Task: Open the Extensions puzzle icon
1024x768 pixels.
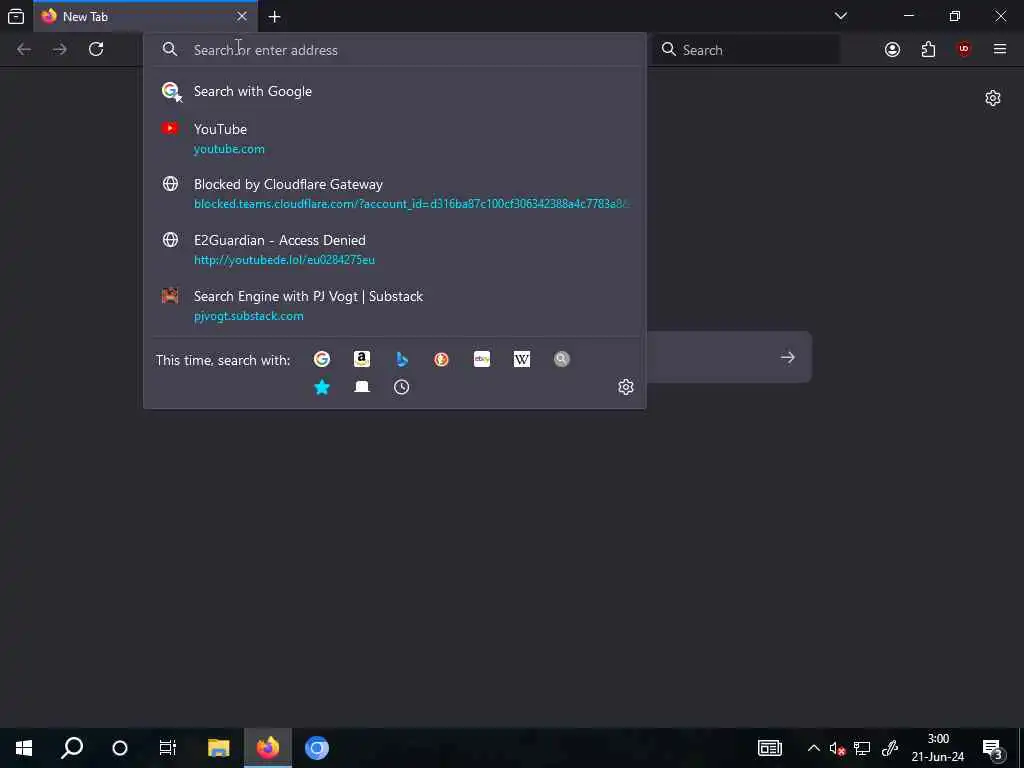Action: coord(928,50)
